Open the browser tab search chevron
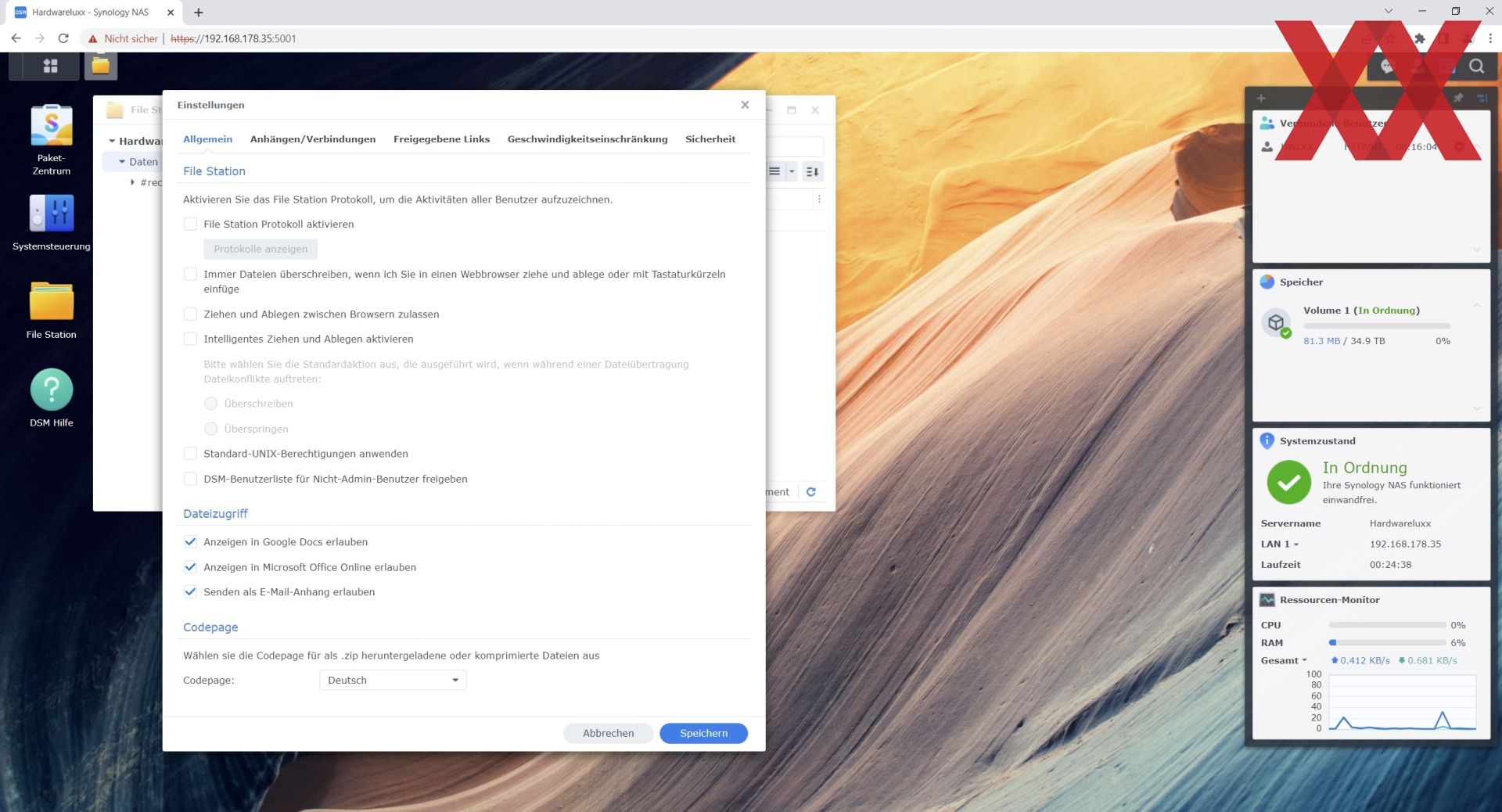This screenshot has height=812, width=1502. click(1389, 12)
